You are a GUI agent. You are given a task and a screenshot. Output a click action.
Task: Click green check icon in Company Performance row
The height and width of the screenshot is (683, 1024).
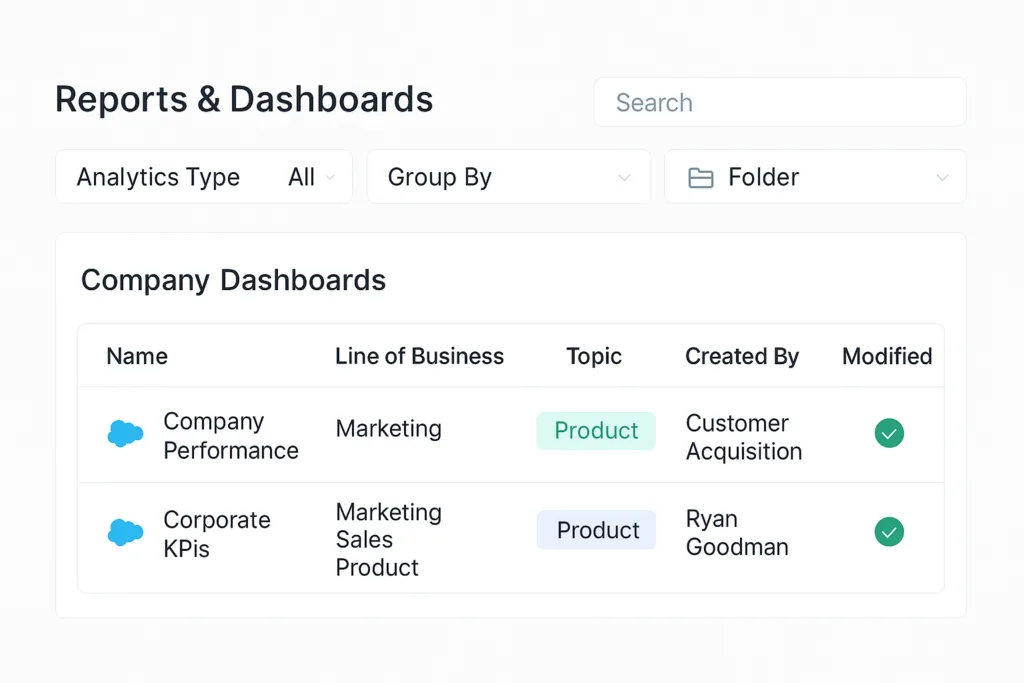click(889, 433)
